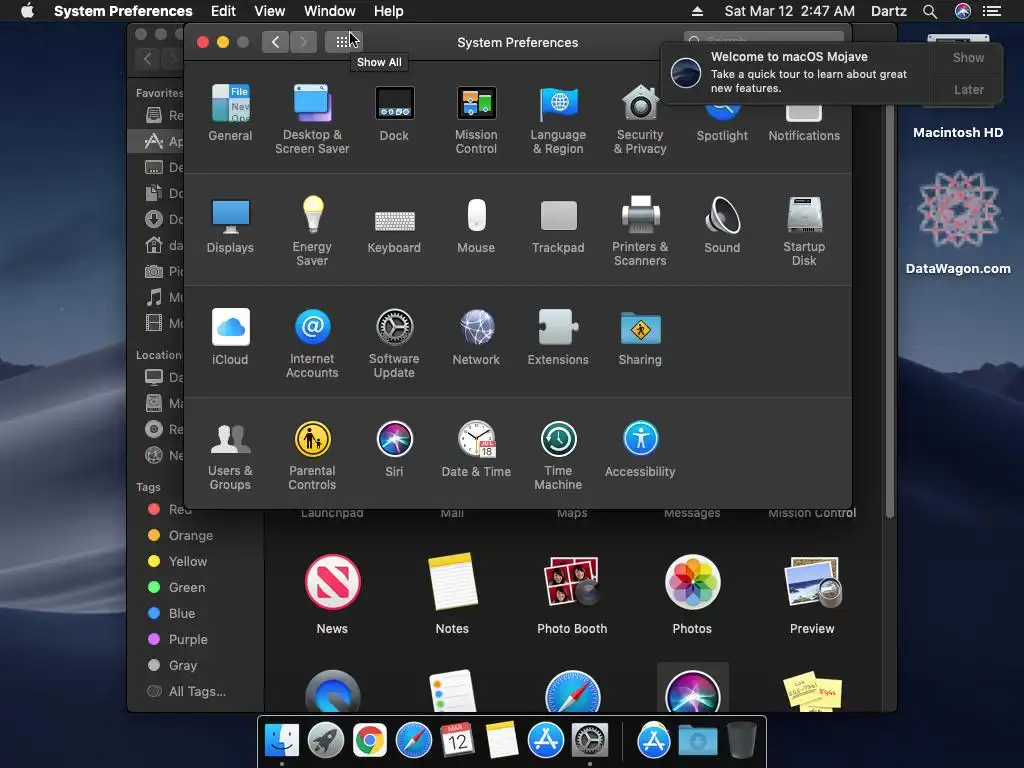The height and width of the screenshot is (768, 1024).
Task: Open Desktop & Screen Saver preferences
Action: click(312, 119)
